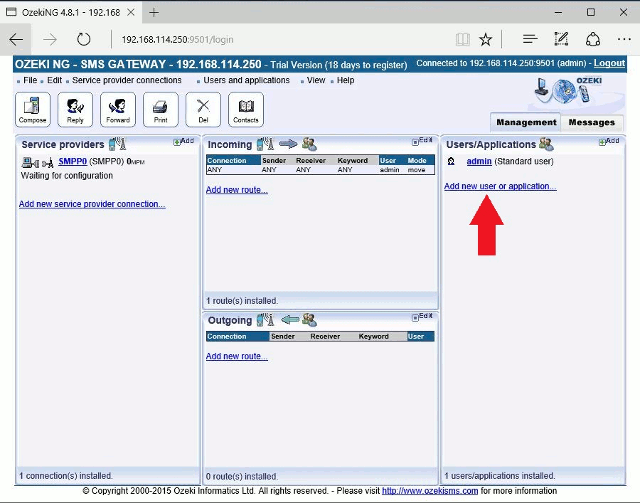Open the admin user link
640x503 pixels.
(479, 161)
